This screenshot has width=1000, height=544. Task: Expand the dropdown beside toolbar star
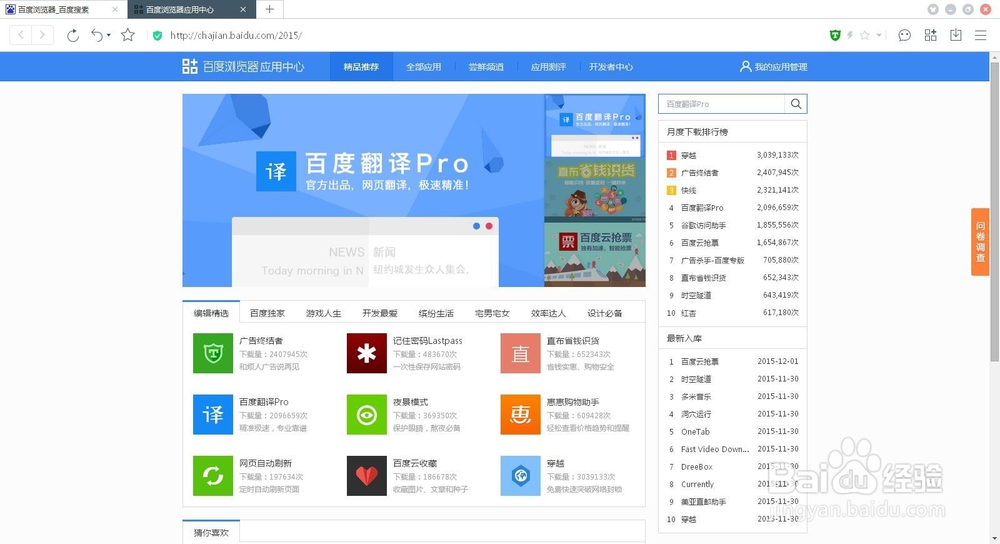pos(879,35)
